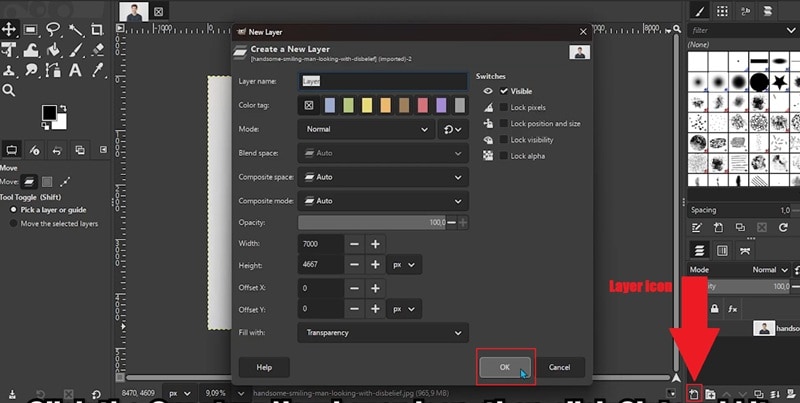Swap foreground and background colors
This screenshot has height=403, width=800.
coord(63,108)
